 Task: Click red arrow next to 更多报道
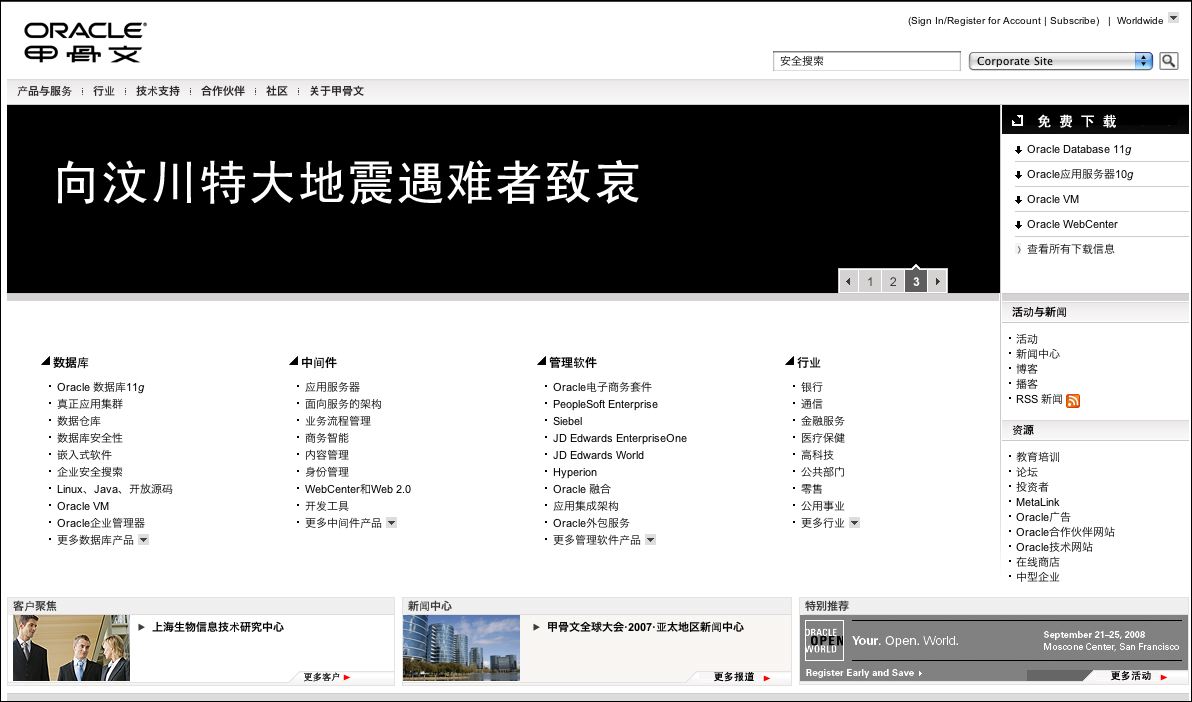click(766, 678)
